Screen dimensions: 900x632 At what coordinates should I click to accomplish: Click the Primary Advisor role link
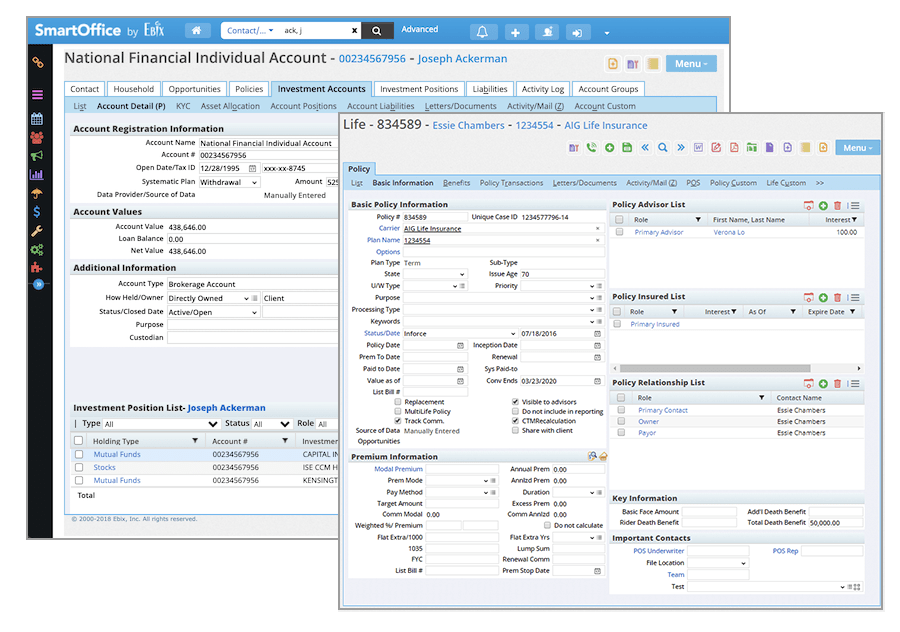click(x=658, y=232)
